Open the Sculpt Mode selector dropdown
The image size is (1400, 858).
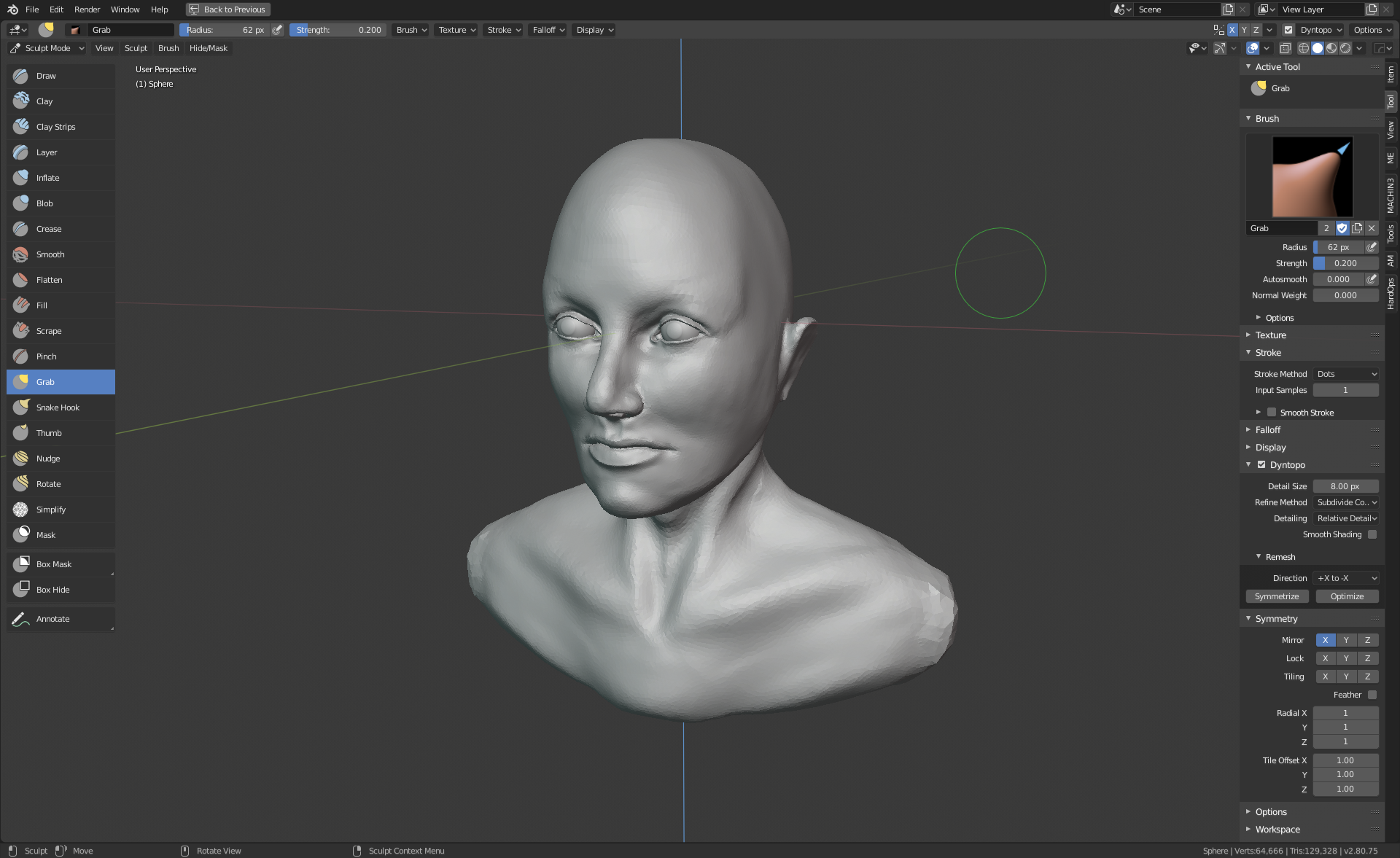pyautogui.click(x=47, y=48)
